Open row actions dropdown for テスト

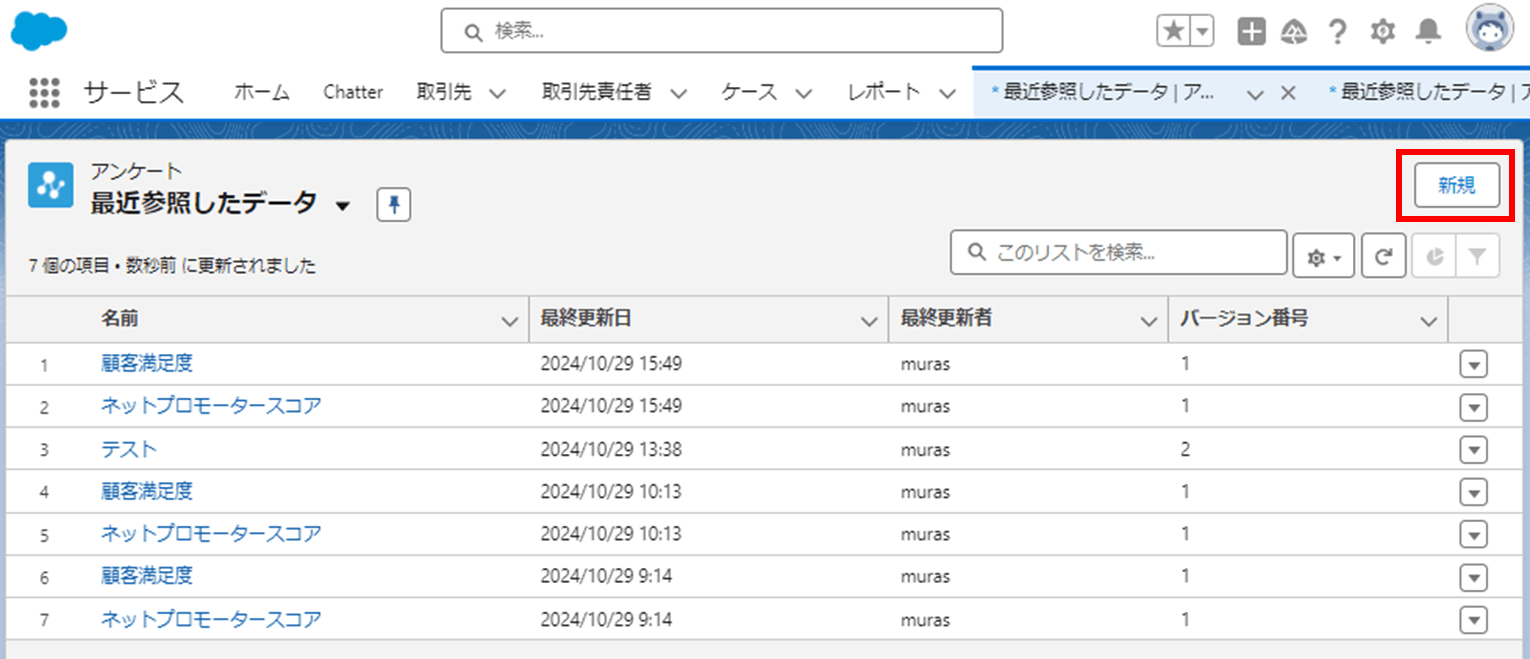click(x=1474, y=449)
